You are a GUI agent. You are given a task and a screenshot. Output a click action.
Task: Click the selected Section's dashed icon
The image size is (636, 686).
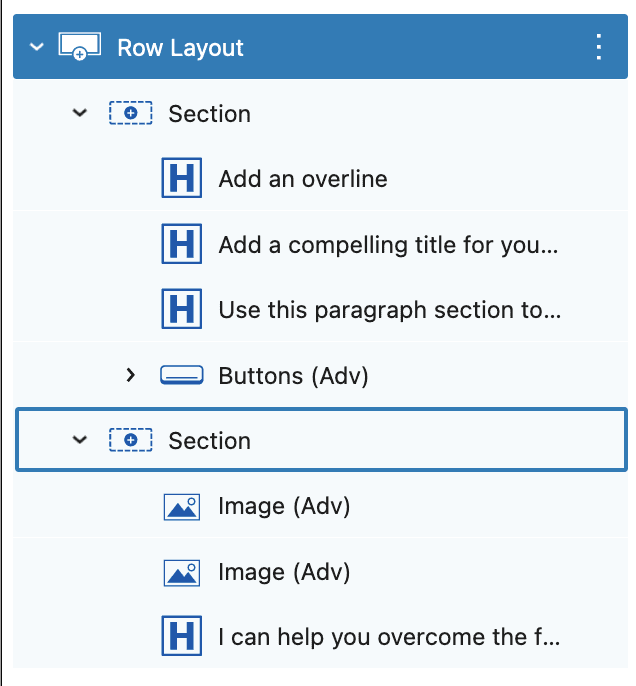pyautogui.click(x=130, y=440)
